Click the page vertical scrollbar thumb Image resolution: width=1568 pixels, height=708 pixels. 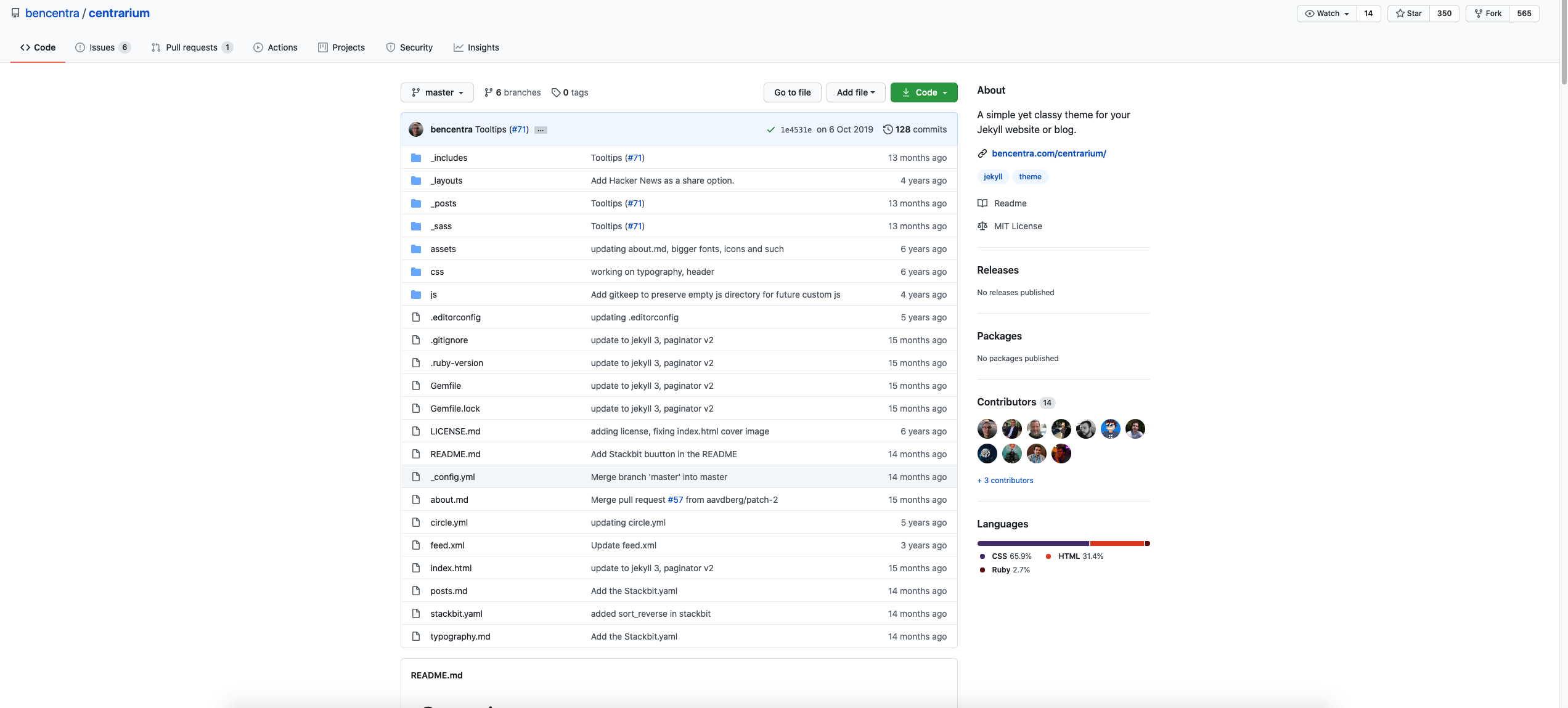[1564, 43]
